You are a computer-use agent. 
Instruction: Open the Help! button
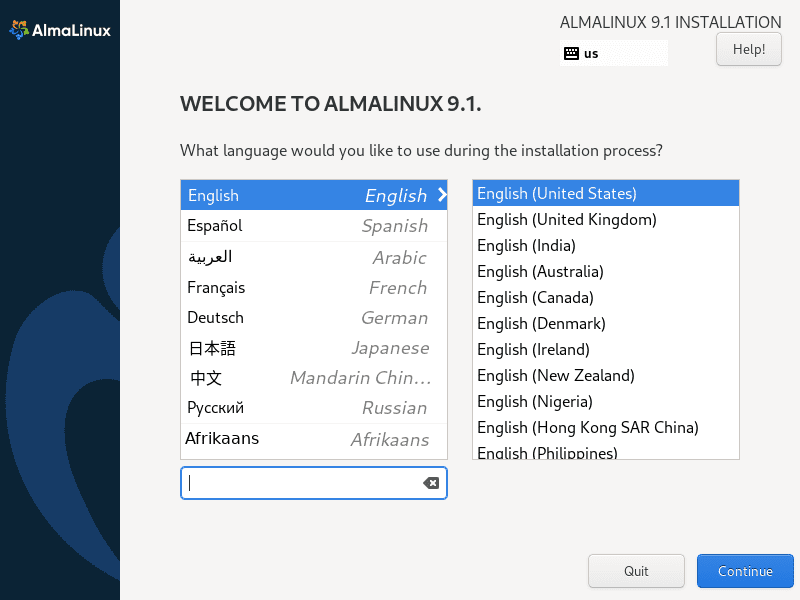click(x=748, y=49)
